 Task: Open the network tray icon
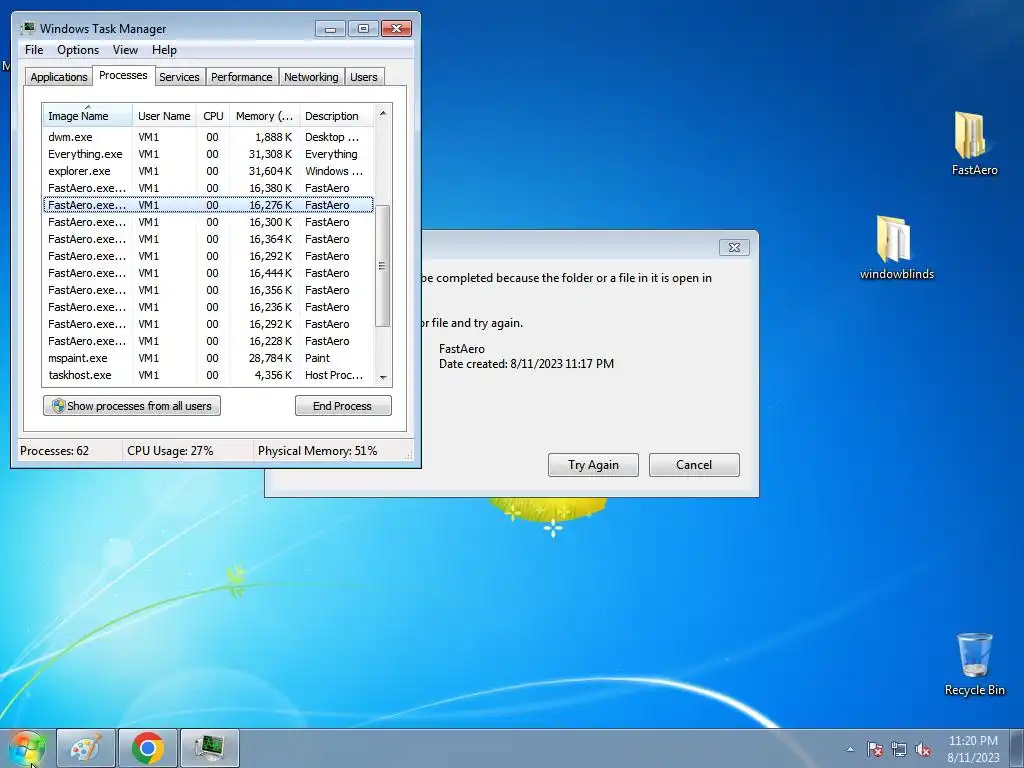(899, 749)
